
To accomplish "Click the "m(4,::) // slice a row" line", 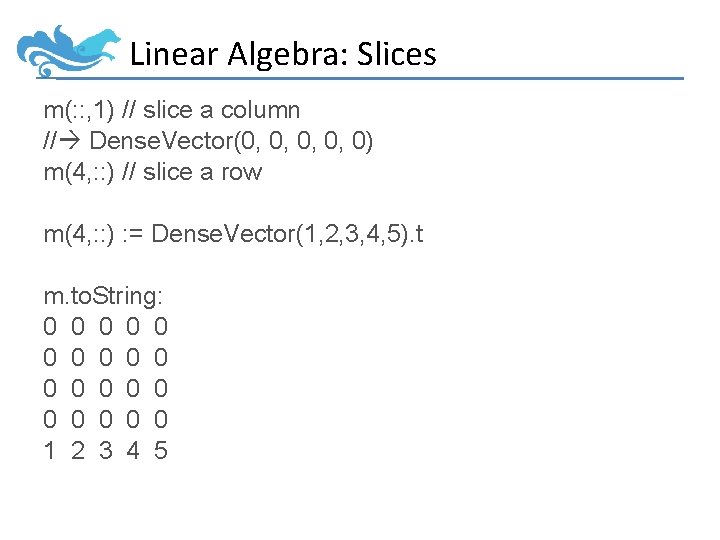I will (x=153, y=172).
